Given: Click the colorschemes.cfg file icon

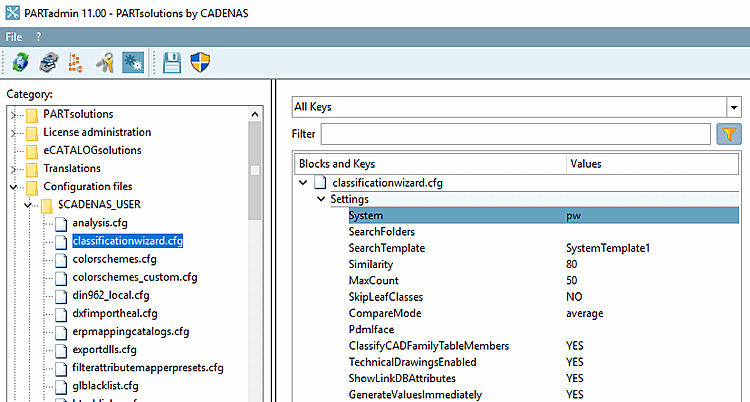Looking at the screenshot, I should pyautogui.click(x=61, y=260).
